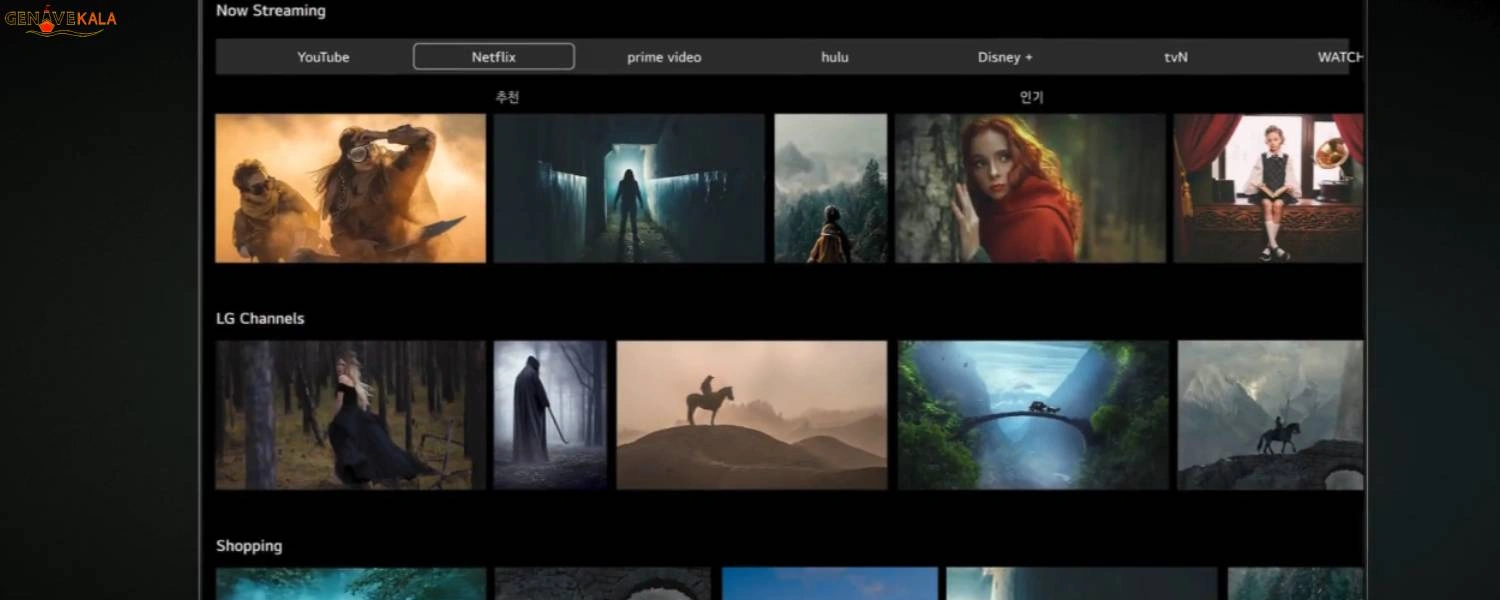This screenshot has height=600, width=1500.
Task: Select snowy mountain horseman thumbnail
Action: pos(1270,415)
